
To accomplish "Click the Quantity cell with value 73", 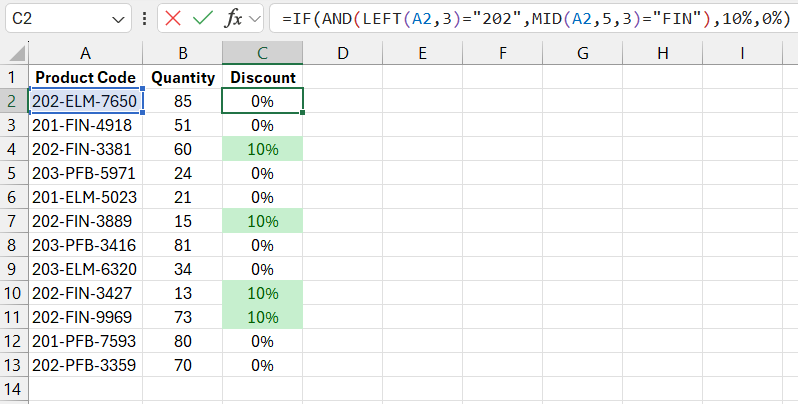I will tap(183, 317).
